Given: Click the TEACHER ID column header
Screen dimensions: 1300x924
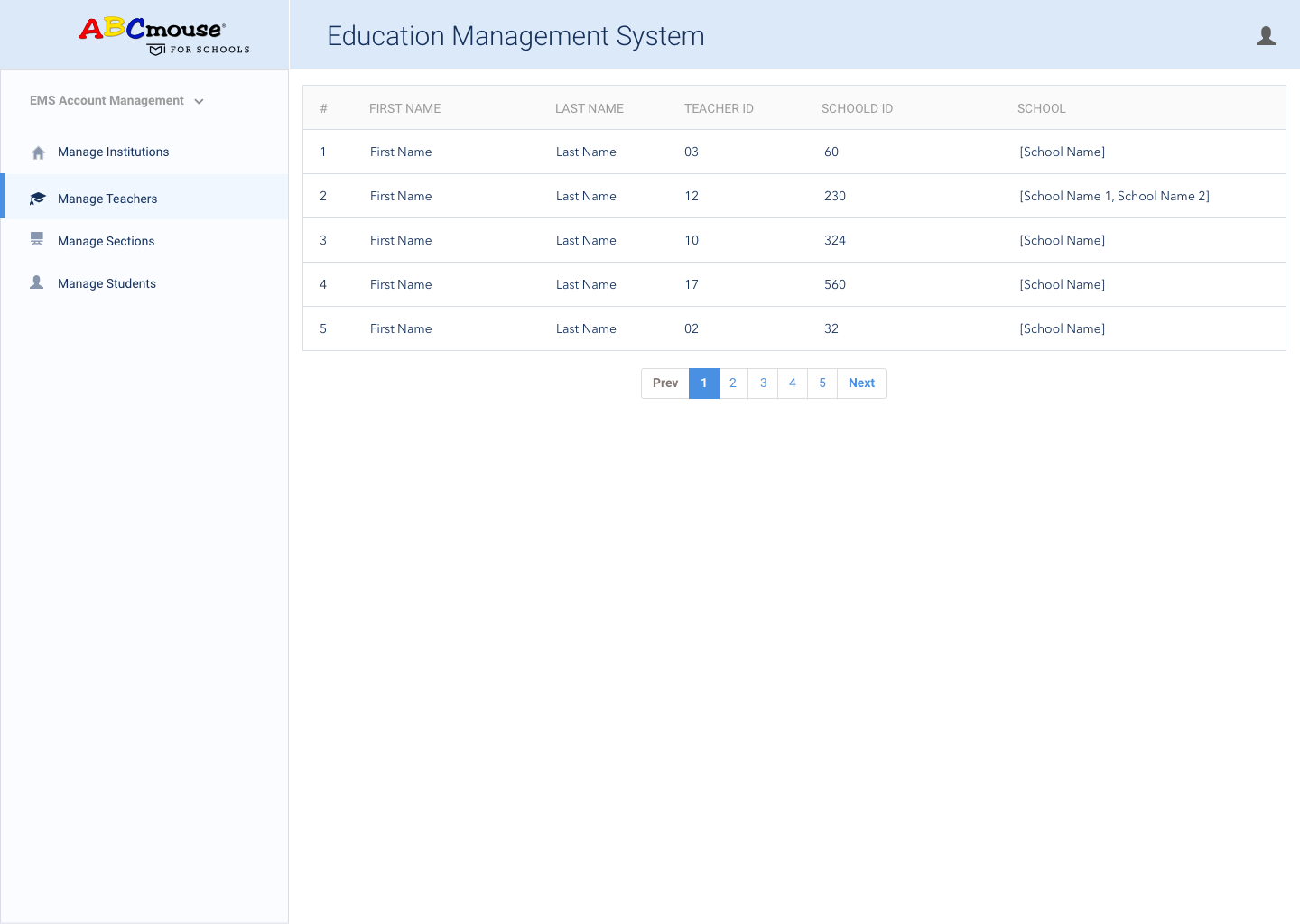Looking at the screenshot, I should pyautogui.click(x=719, y=108).
